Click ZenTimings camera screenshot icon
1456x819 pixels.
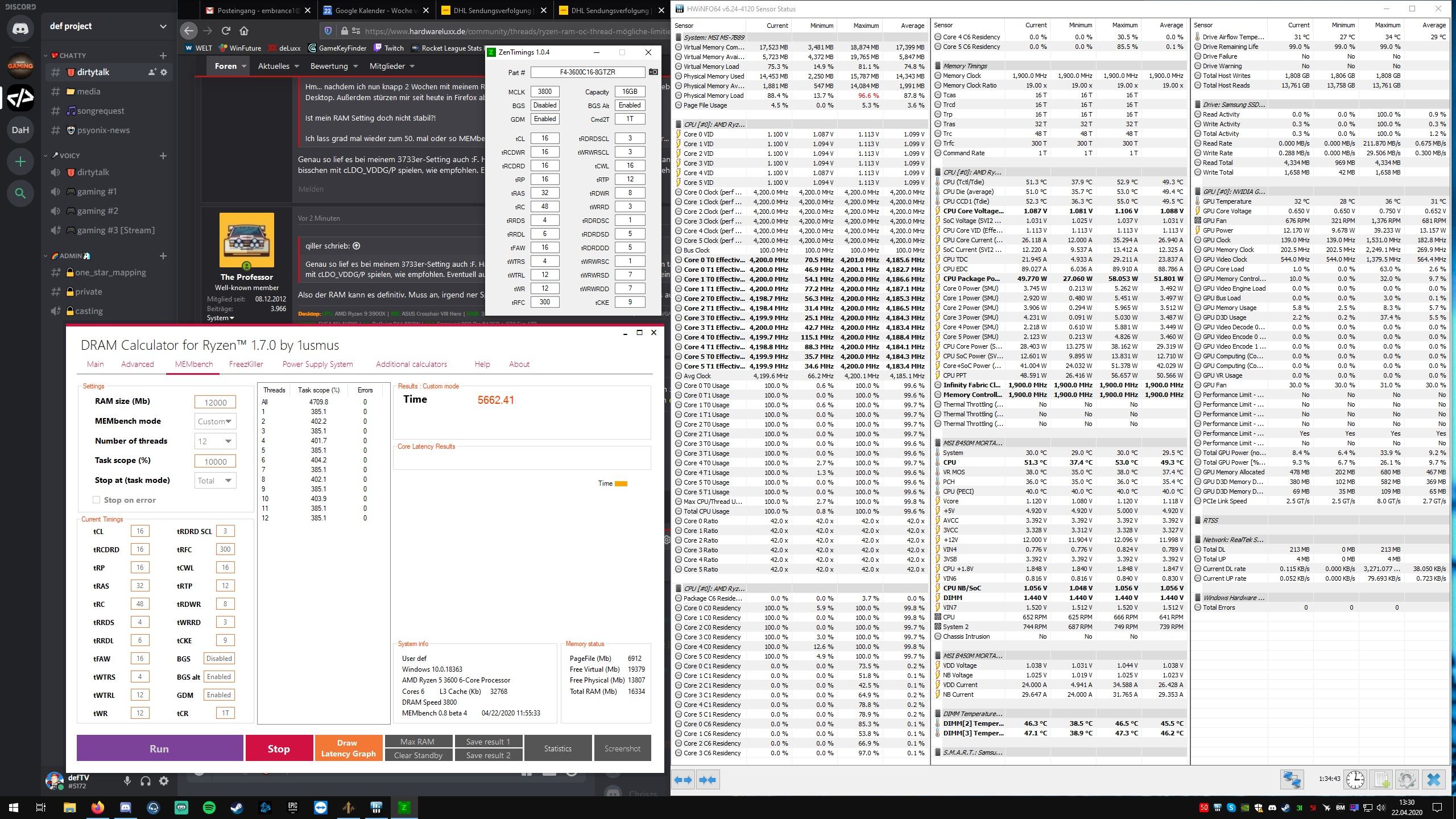pos(653,72)
